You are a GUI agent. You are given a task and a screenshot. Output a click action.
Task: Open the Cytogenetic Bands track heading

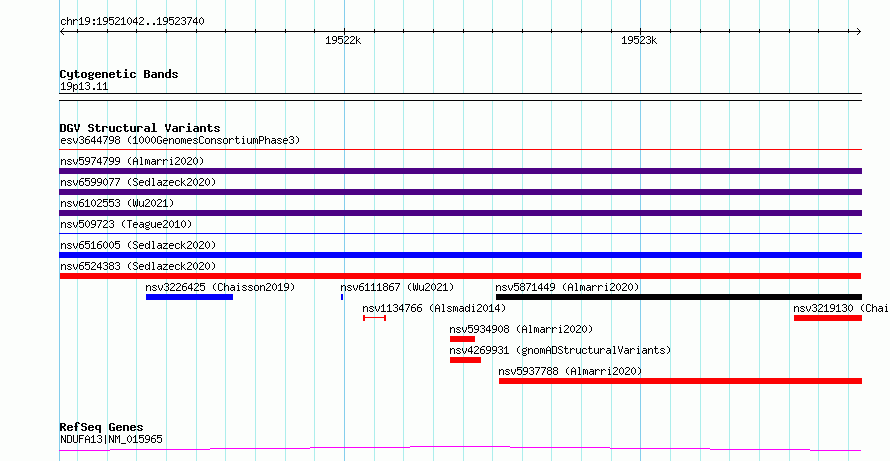click(119, 74)
